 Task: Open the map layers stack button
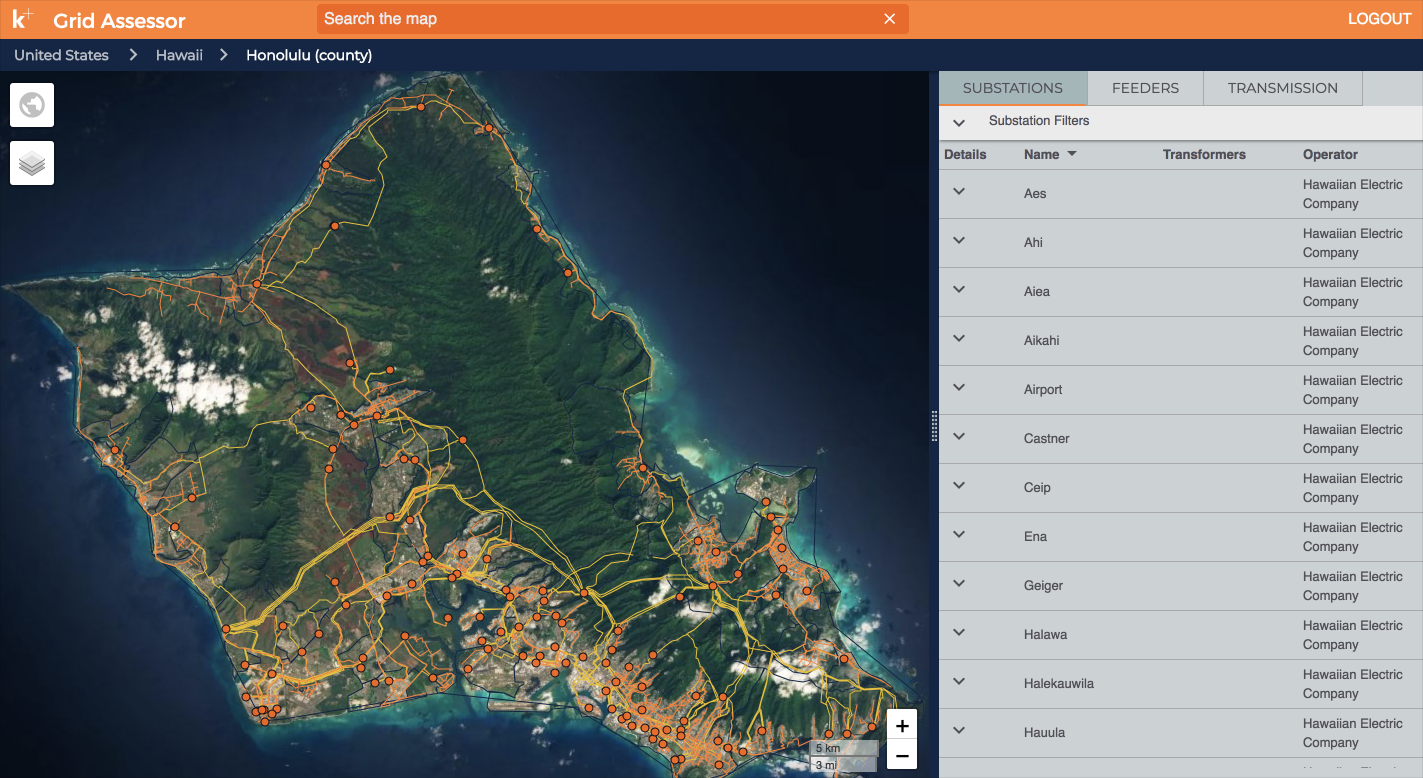point(32,163)
